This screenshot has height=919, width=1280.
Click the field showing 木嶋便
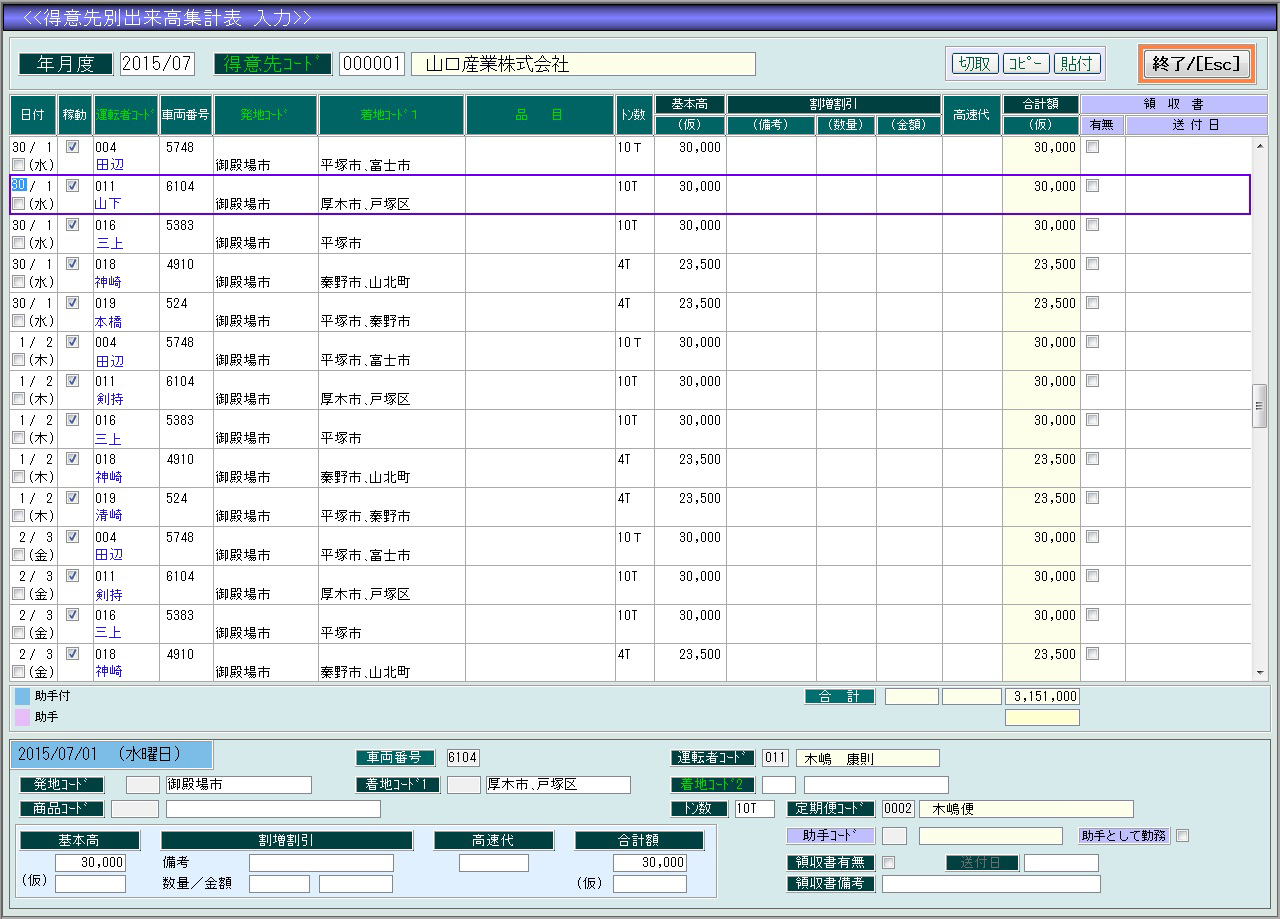[1026, 809]
